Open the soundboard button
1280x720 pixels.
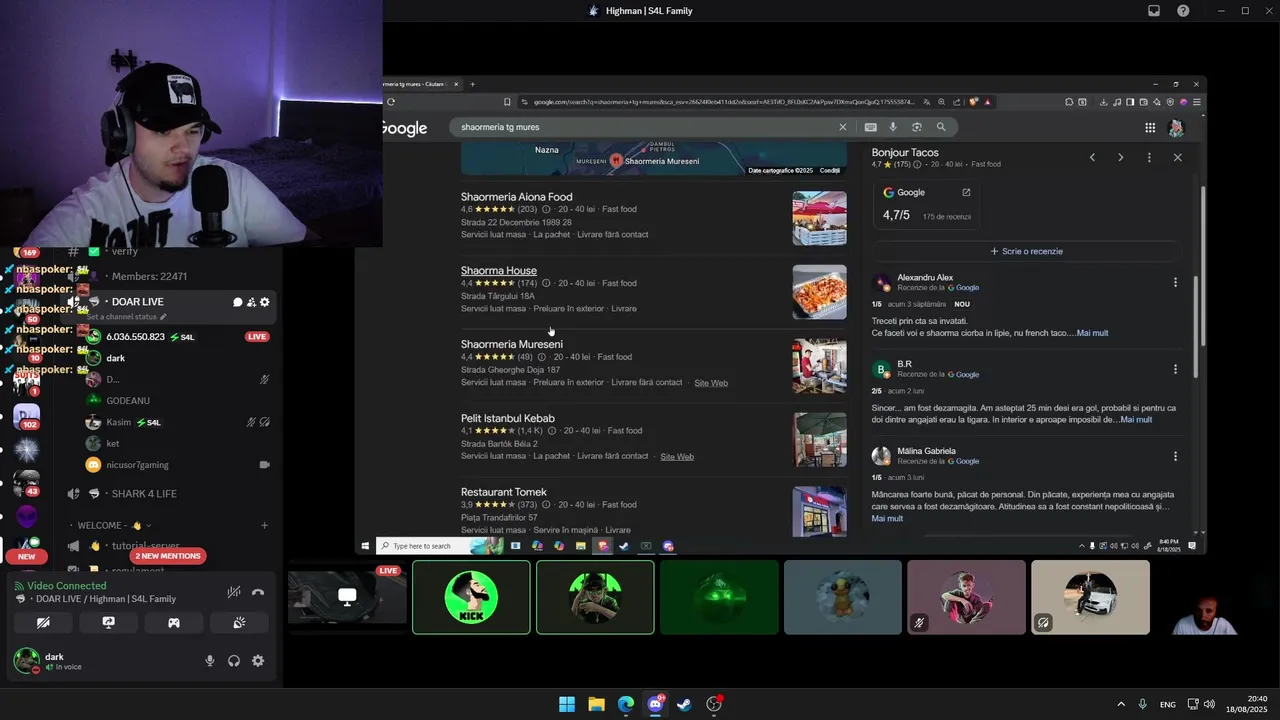[x=239, y=622]
